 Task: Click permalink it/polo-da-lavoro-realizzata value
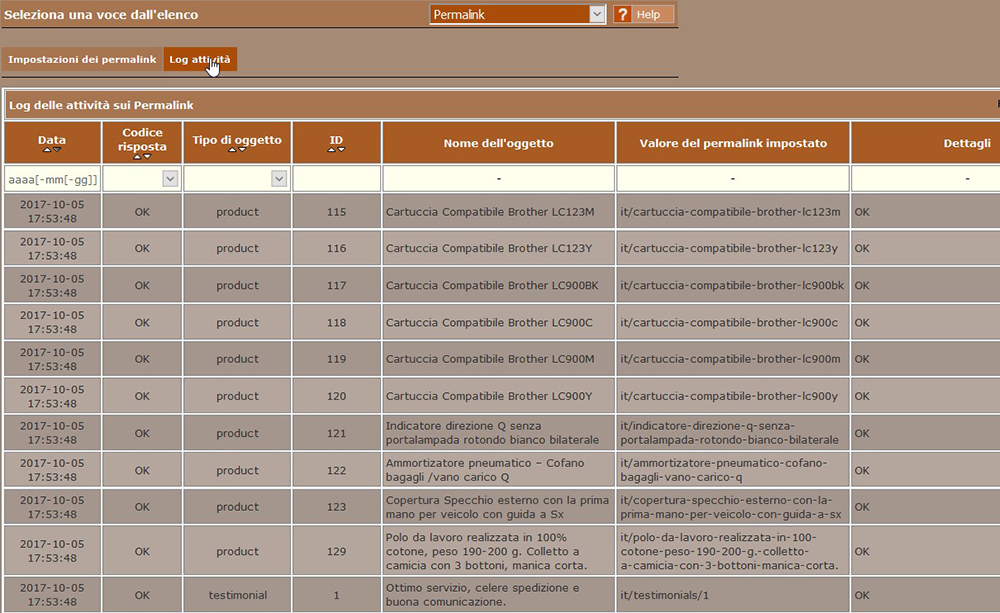(730, 551)
